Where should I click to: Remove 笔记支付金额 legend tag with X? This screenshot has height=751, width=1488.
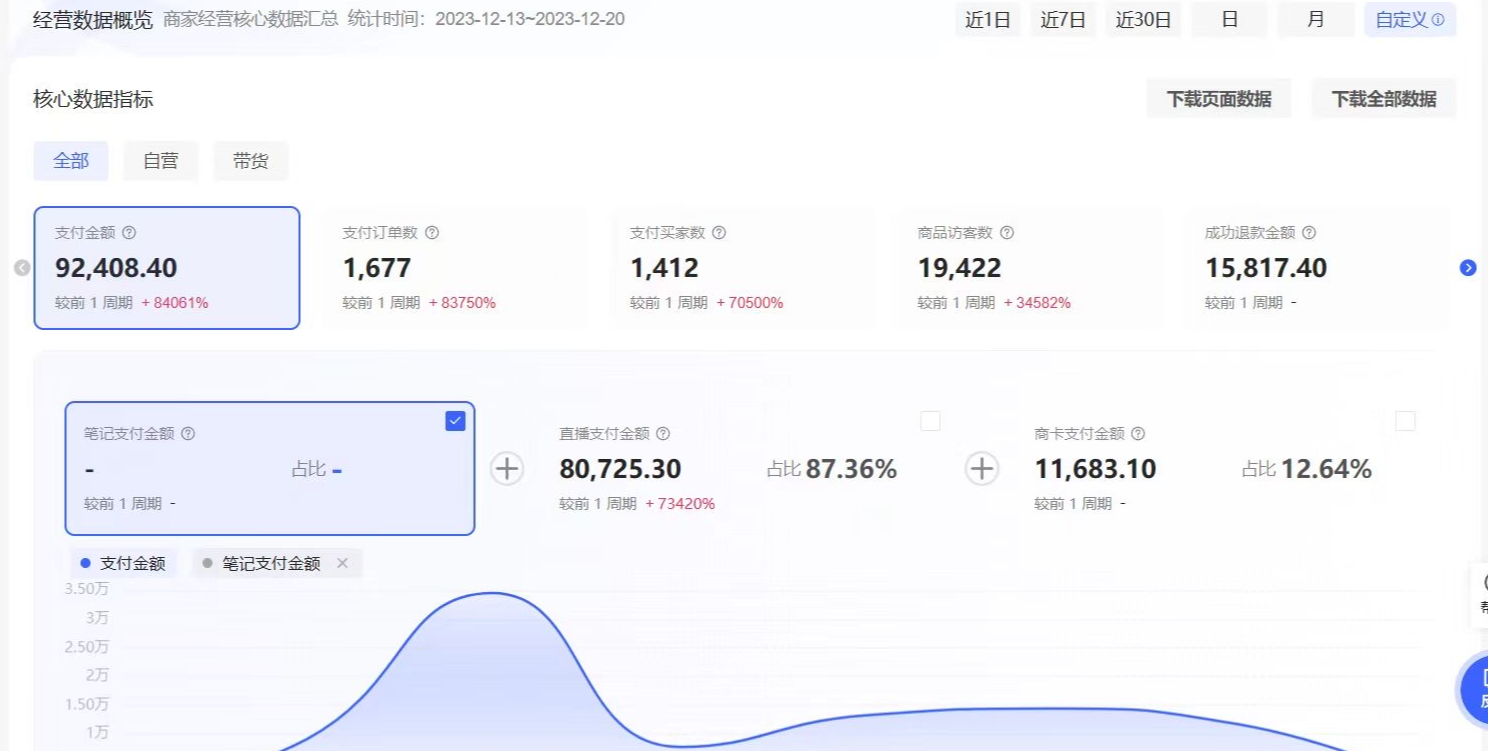click(343, 564)
